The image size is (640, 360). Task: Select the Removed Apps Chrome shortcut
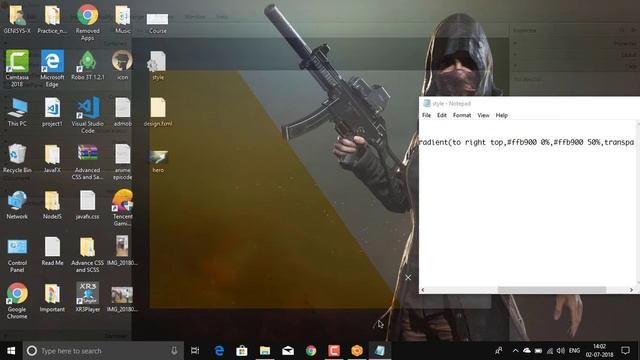pyautogui.click(x=87, y=22)
